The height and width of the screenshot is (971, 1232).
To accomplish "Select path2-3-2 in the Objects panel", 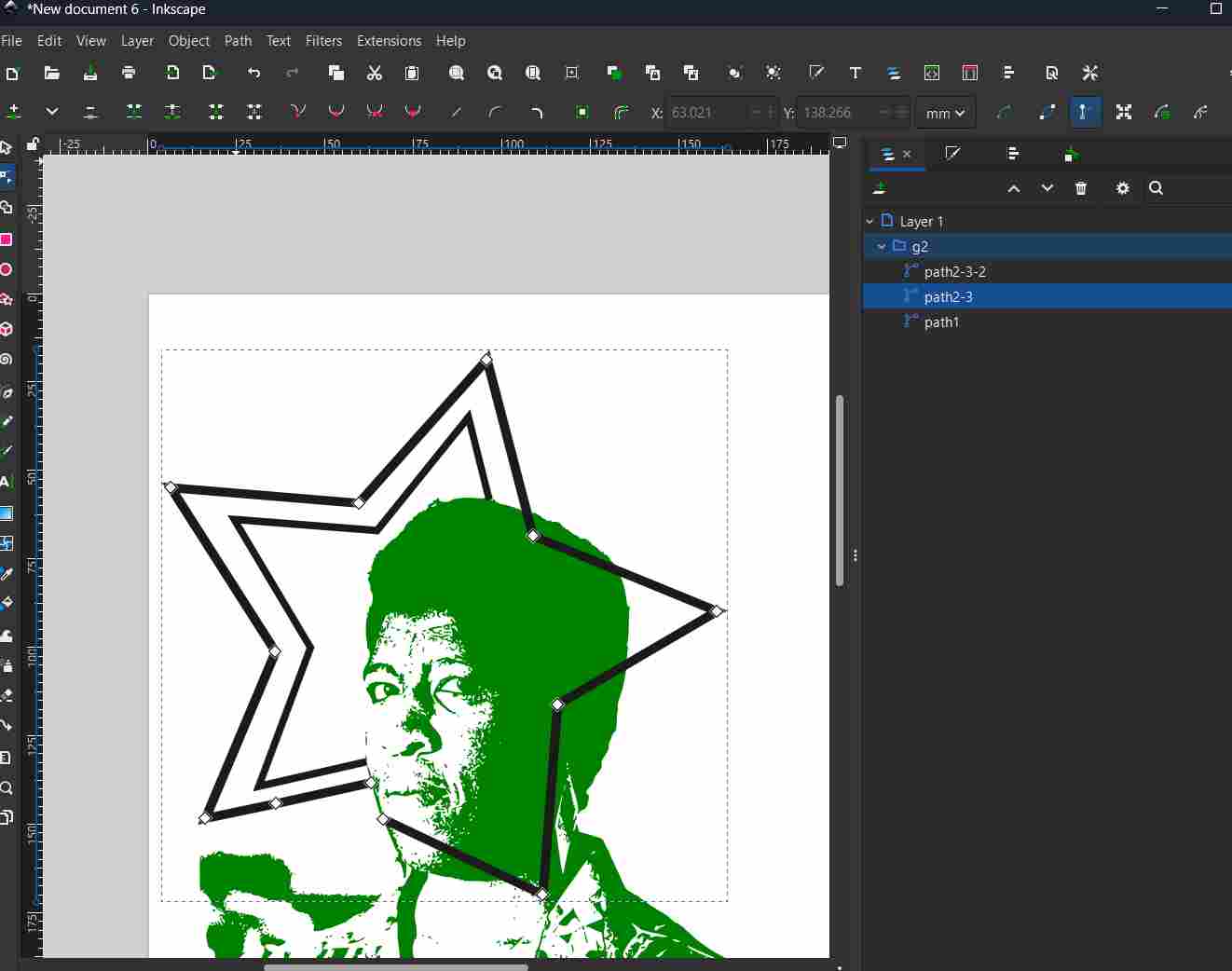I will [x=955, y=271].
